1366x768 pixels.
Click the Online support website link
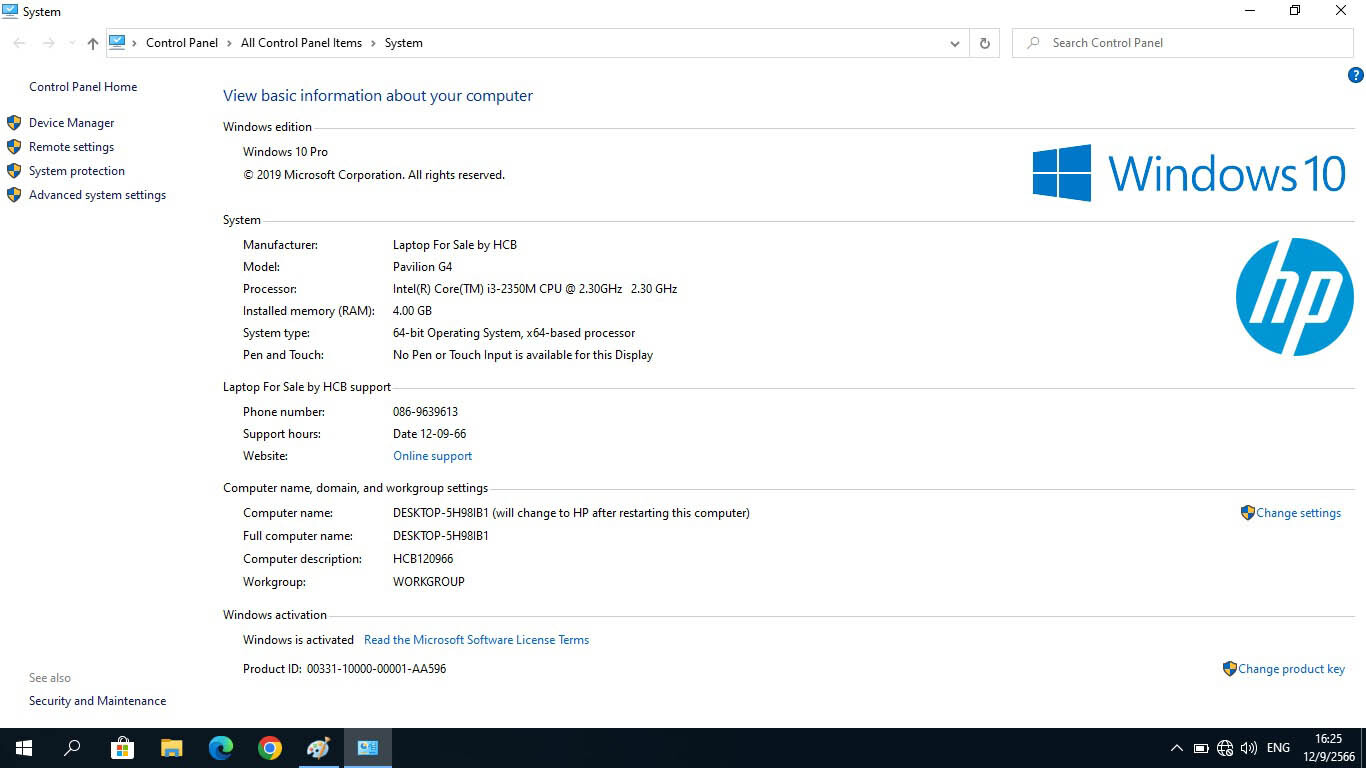(432, 456)
